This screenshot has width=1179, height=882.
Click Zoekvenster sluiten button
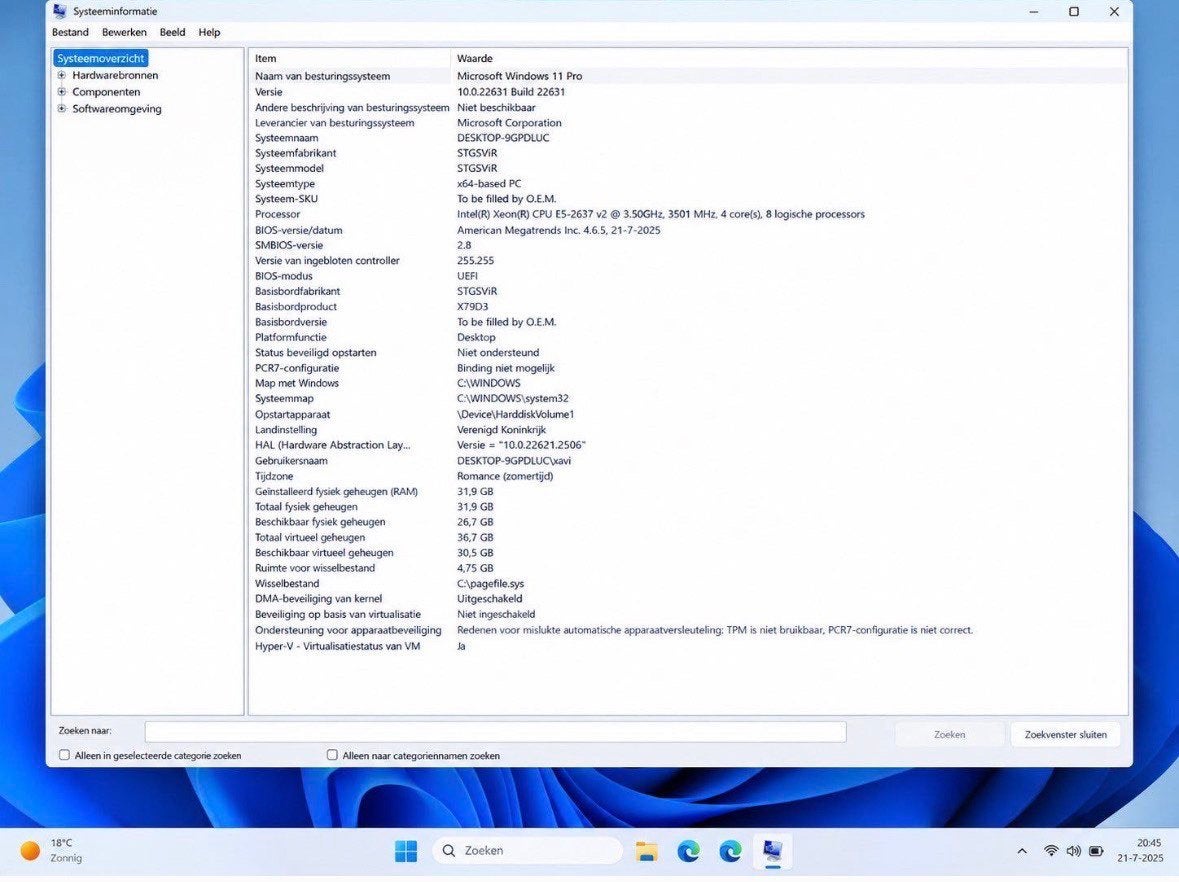[1065, 734]
